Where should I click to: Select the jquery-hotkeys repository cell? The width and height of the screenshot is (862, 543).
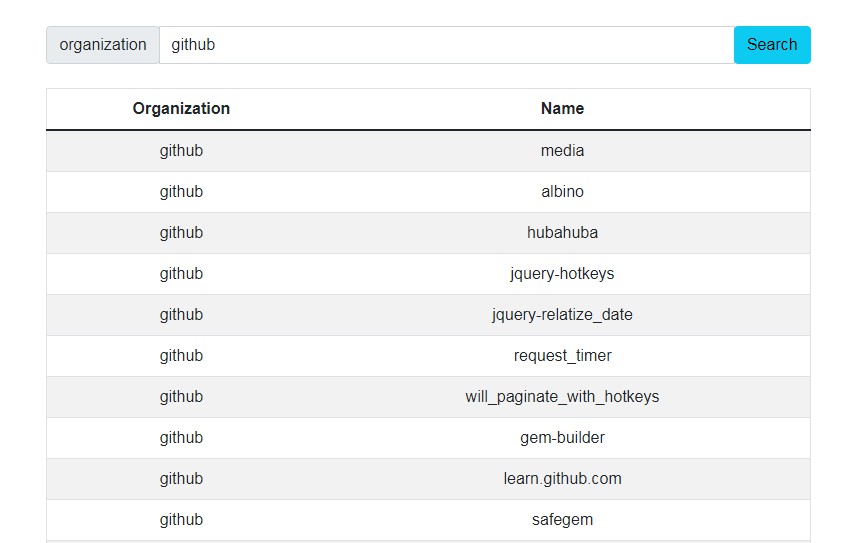point(562,274)
